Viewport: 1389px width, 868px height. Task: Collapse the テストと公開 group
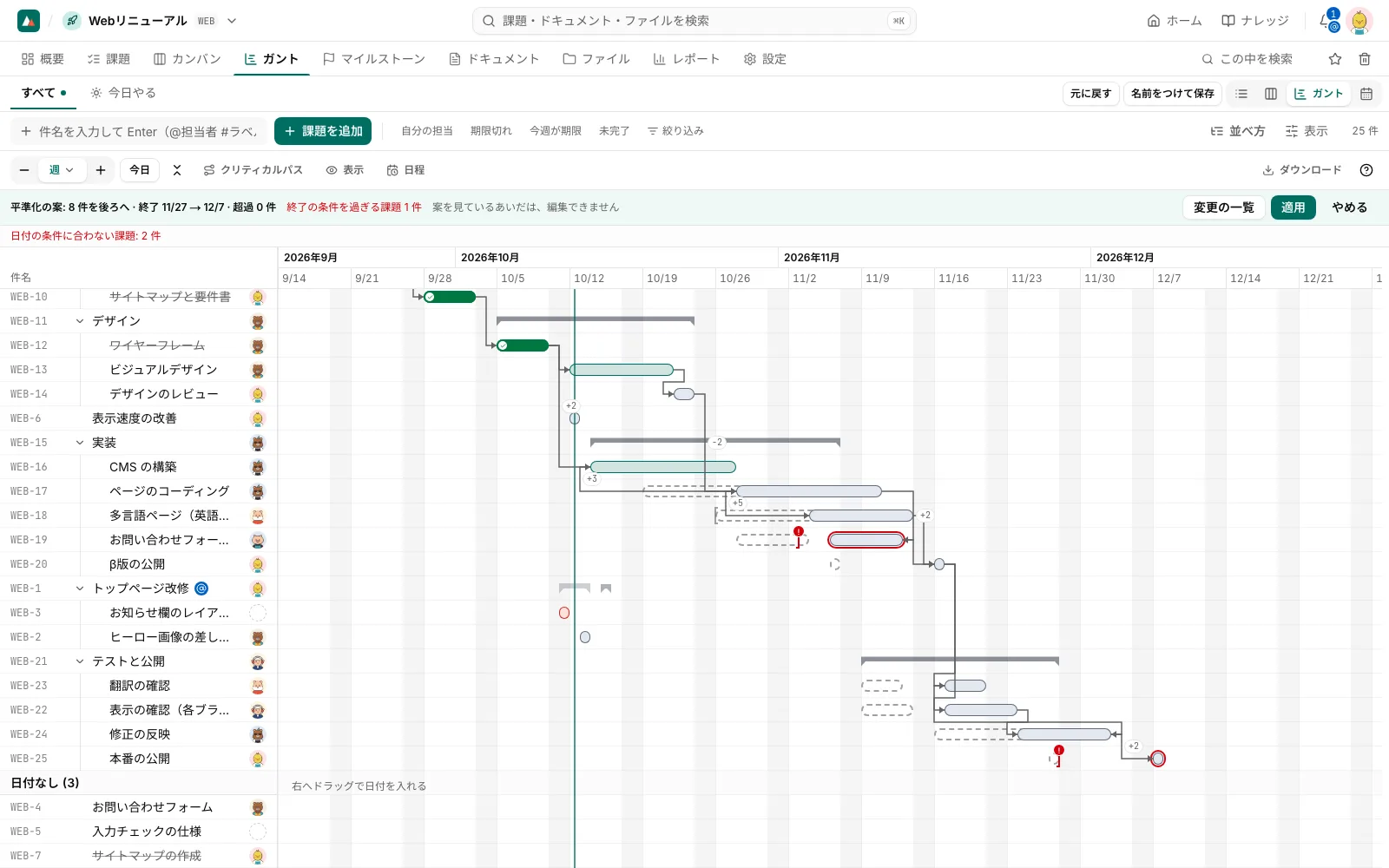pos(80,661)
